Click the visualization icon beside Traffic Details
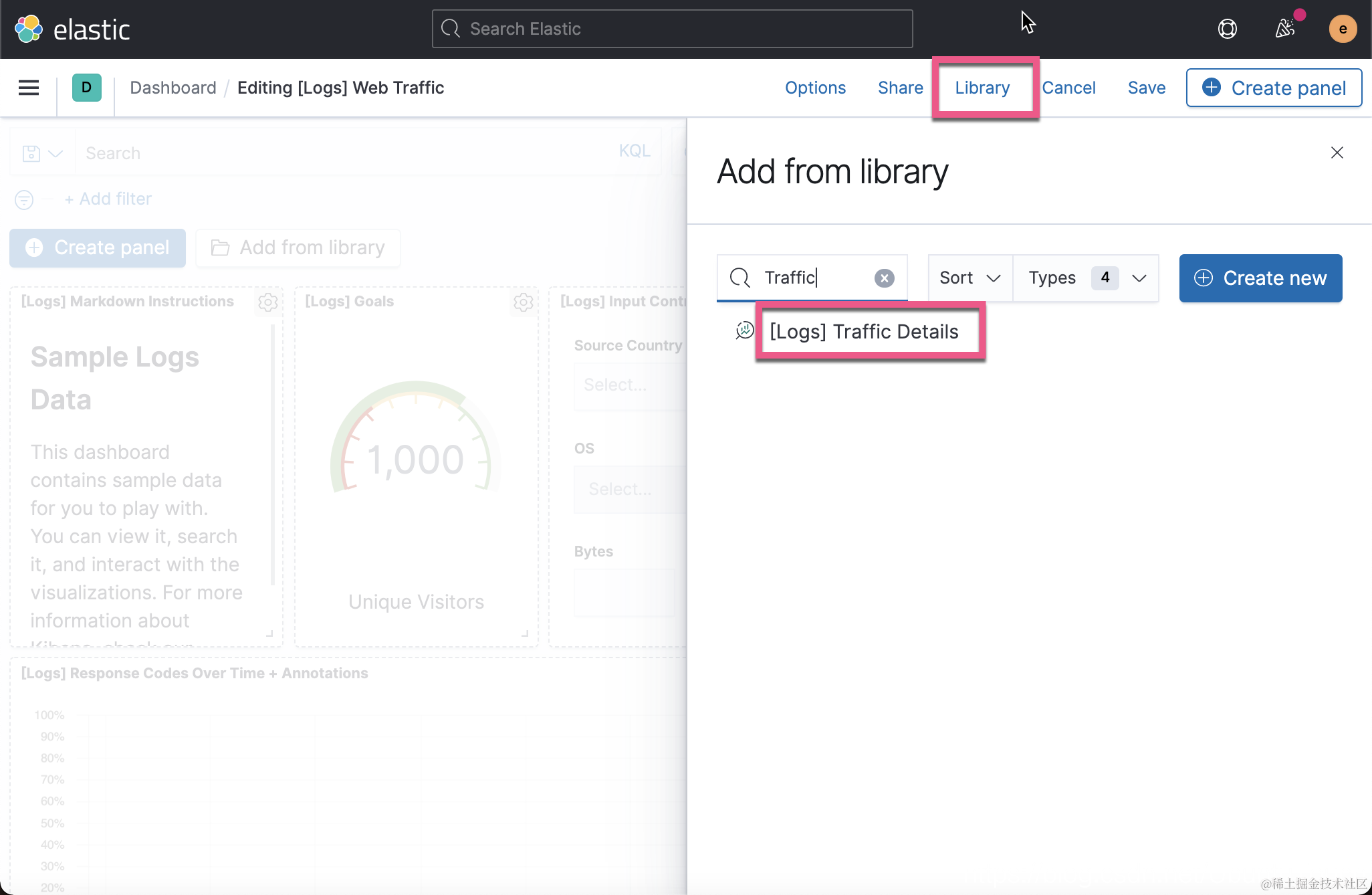The image size is (1372, 895). 744,330
